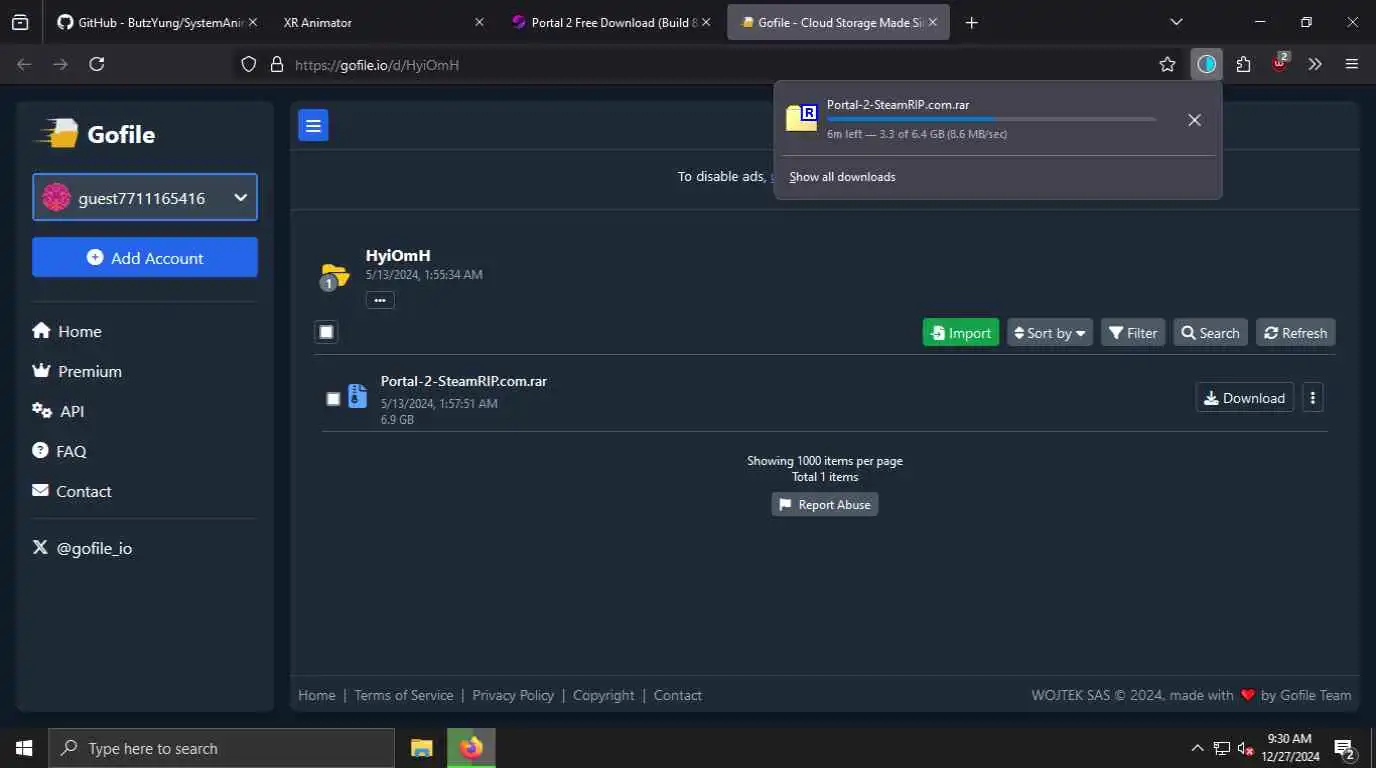1376x768 pixels.
Task: Click the tracking protection shield icon
Action: coord(249,64)
